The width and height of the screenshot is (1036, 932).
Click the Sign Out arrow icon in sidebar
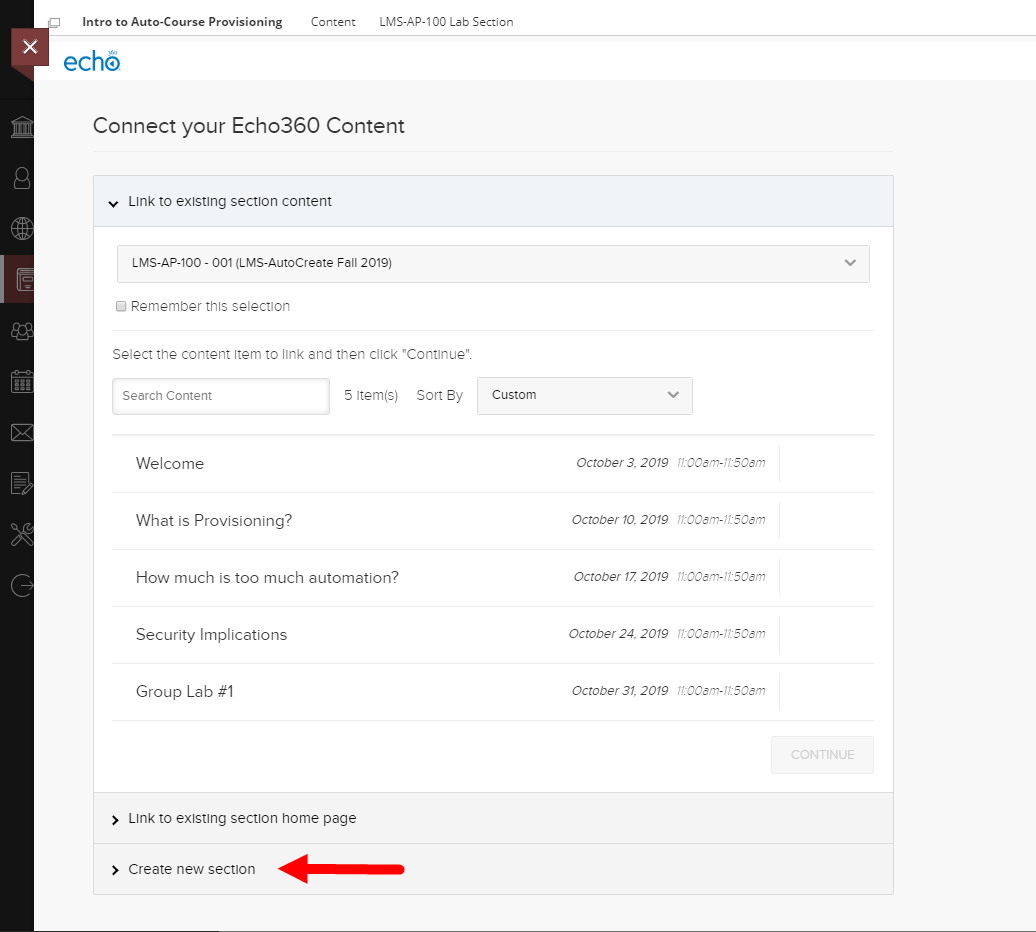[22, 585]
